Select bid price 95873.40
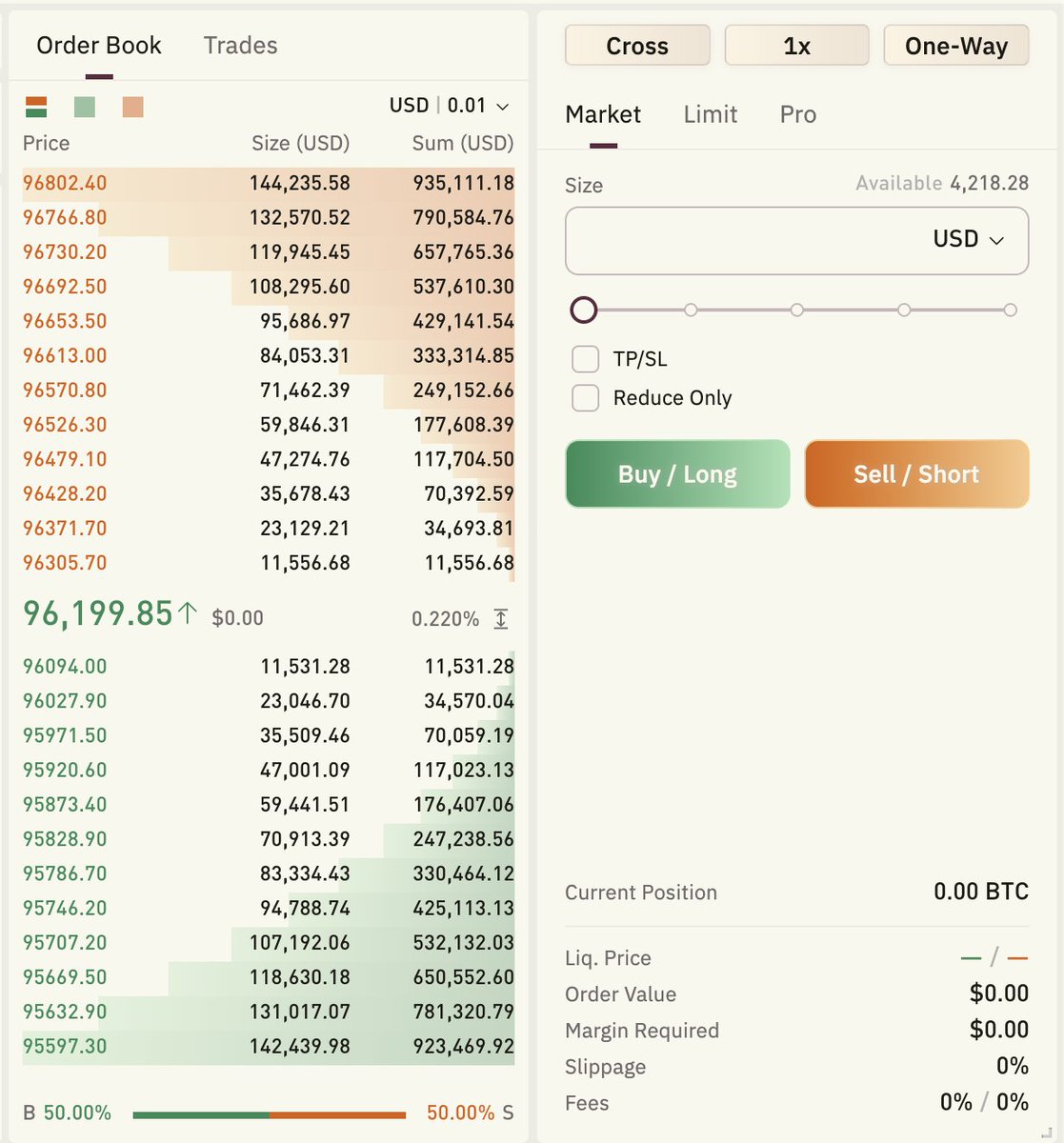 [x=65, y=805]
